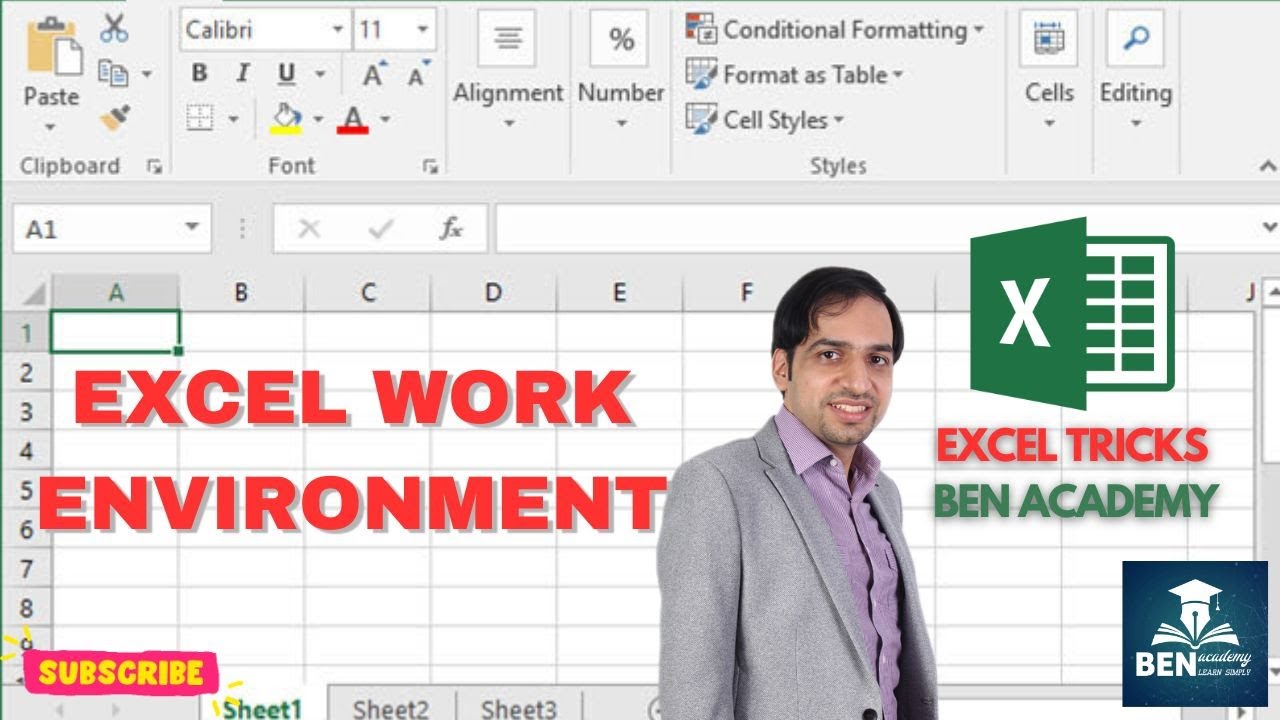
Task: Click the Borders icon
Action: click(200, 120)
